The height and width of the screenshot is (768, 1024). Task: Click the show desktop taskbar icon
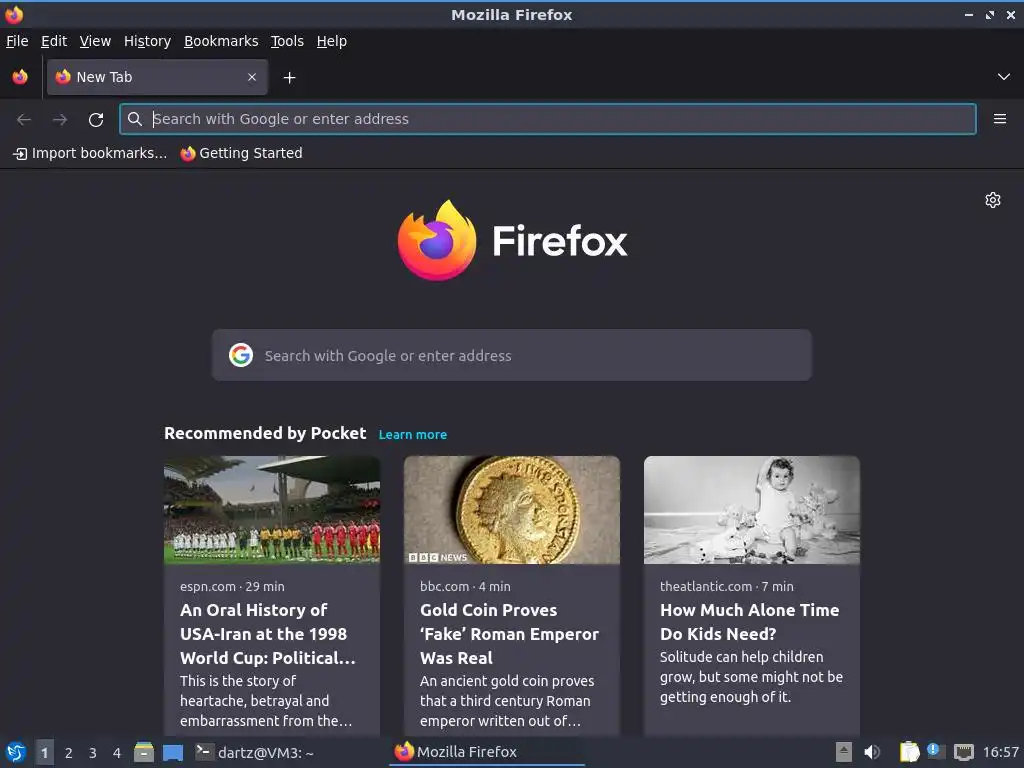tap(173, 752)
